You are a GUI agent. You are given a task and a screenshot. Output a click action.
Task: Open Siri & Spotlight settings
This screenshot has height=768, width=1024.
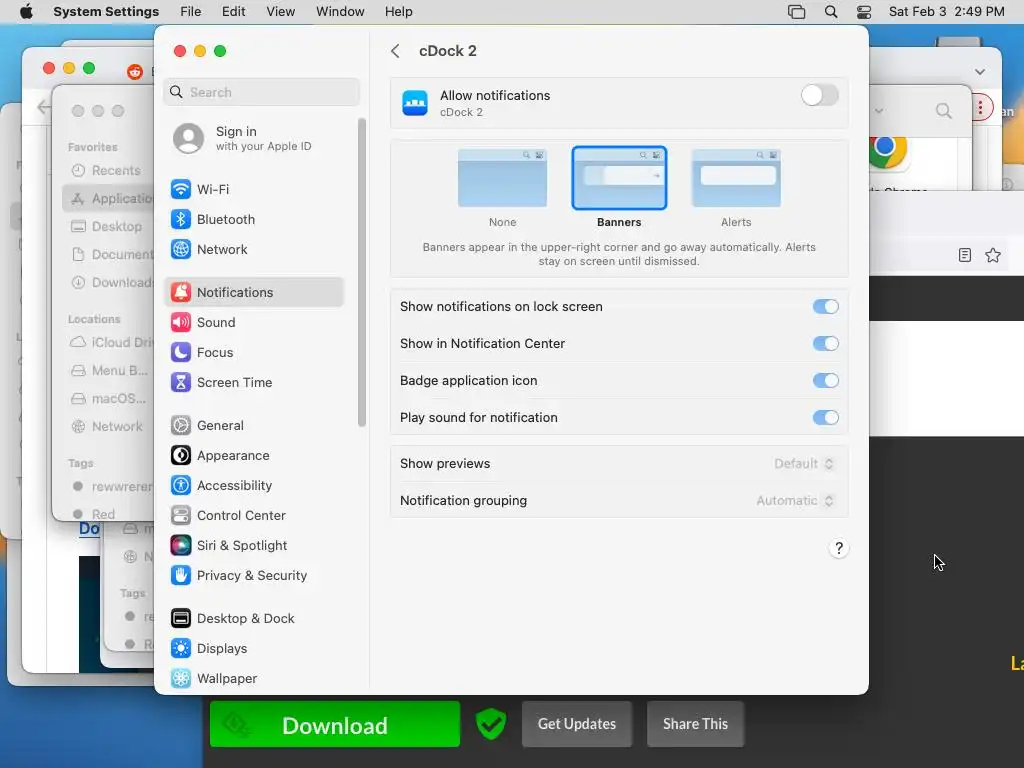(x=253, y=546)
